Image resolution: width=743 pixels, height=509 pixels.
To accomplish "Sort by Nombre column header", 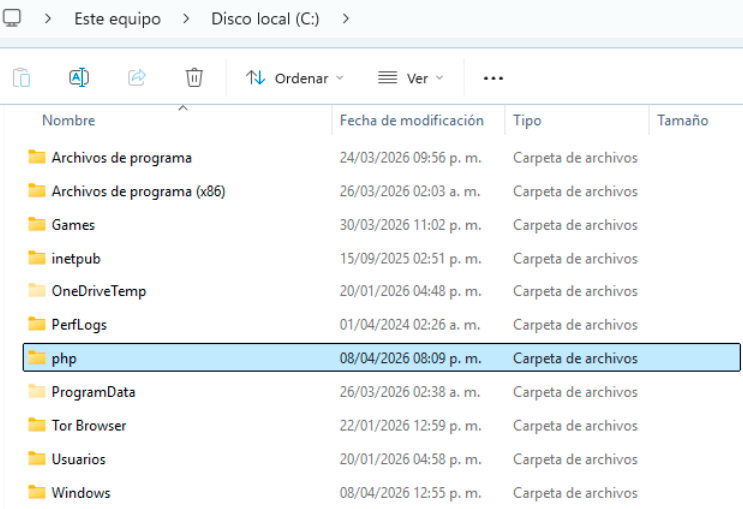I will (69, 120).
